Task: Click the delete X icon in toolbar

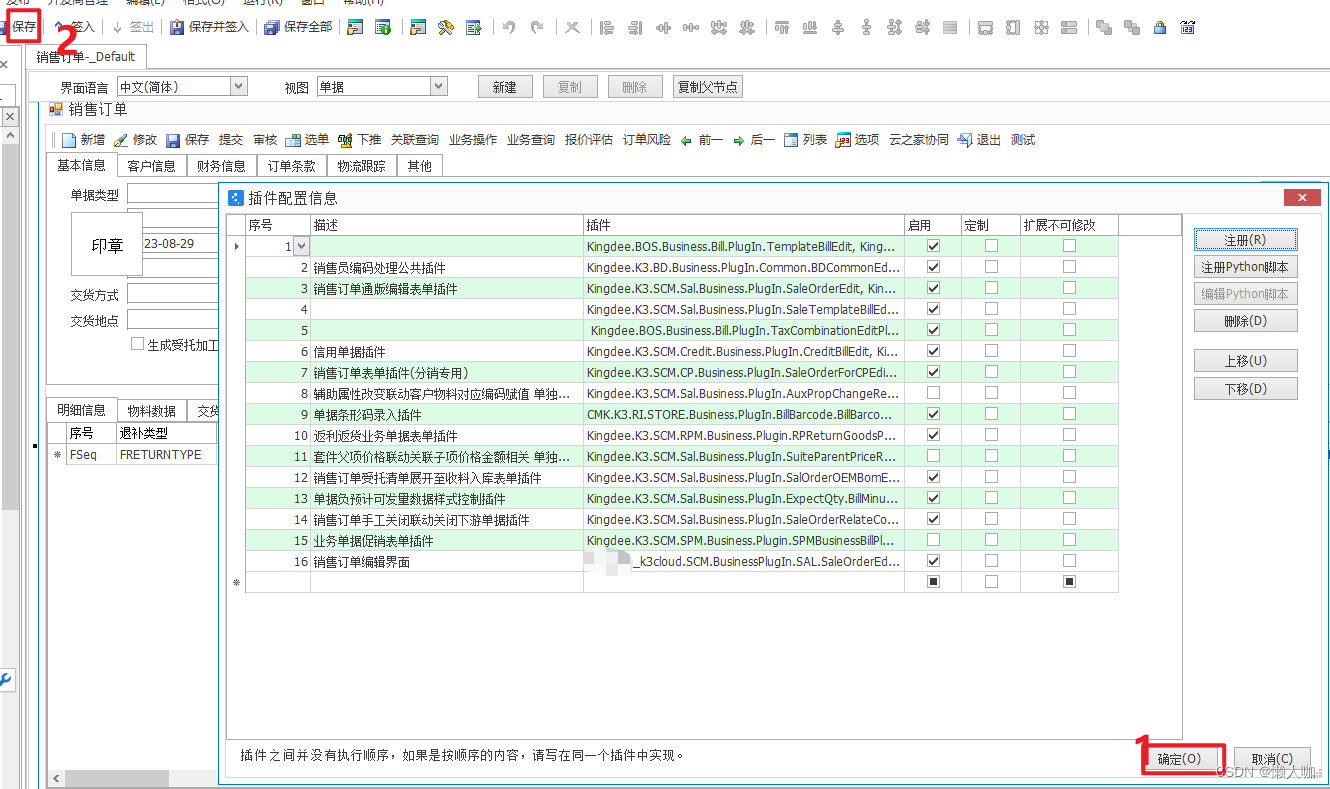Action: point(572,27)
